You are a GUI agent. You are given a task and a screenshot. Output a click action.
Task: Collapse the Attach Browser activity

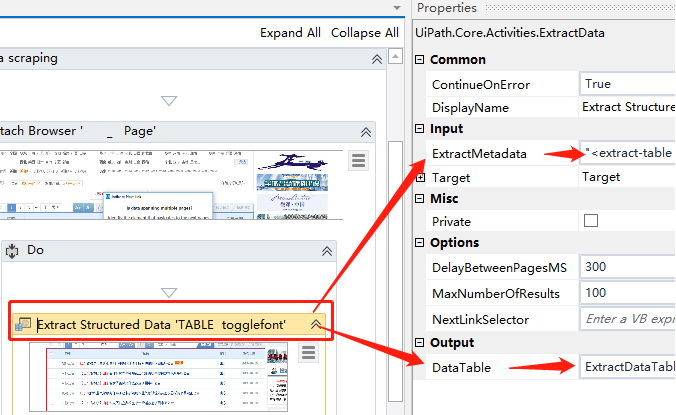point(366,132)
